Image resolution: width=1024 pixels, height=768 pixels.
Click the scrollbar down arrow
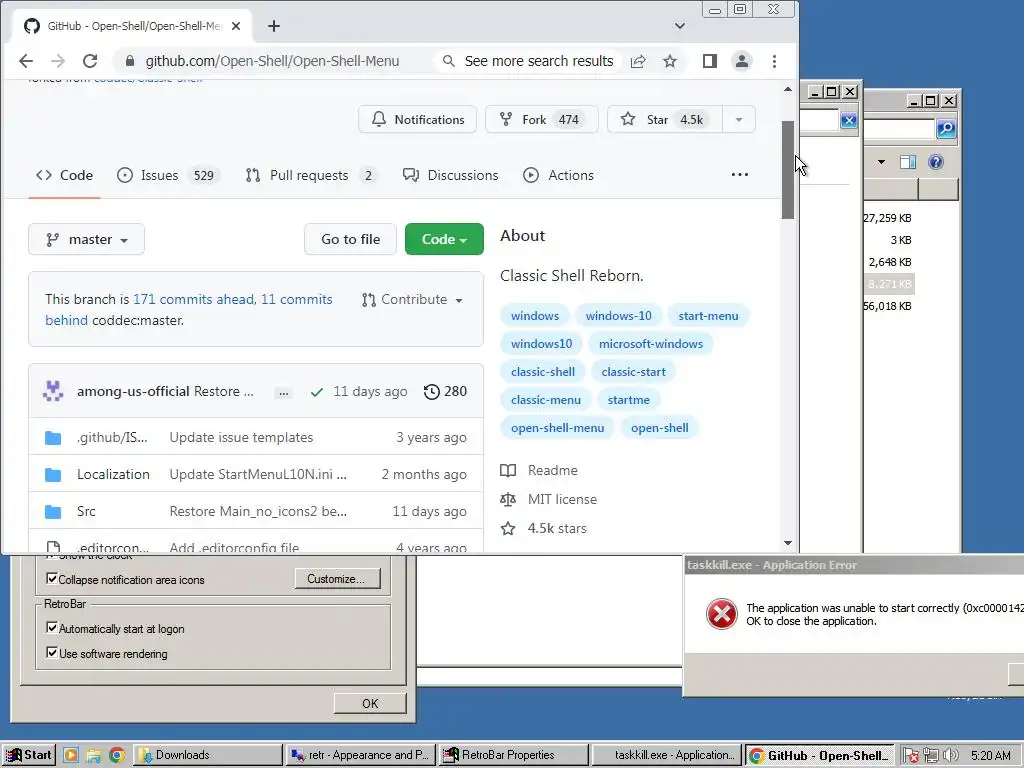(788, 543)
